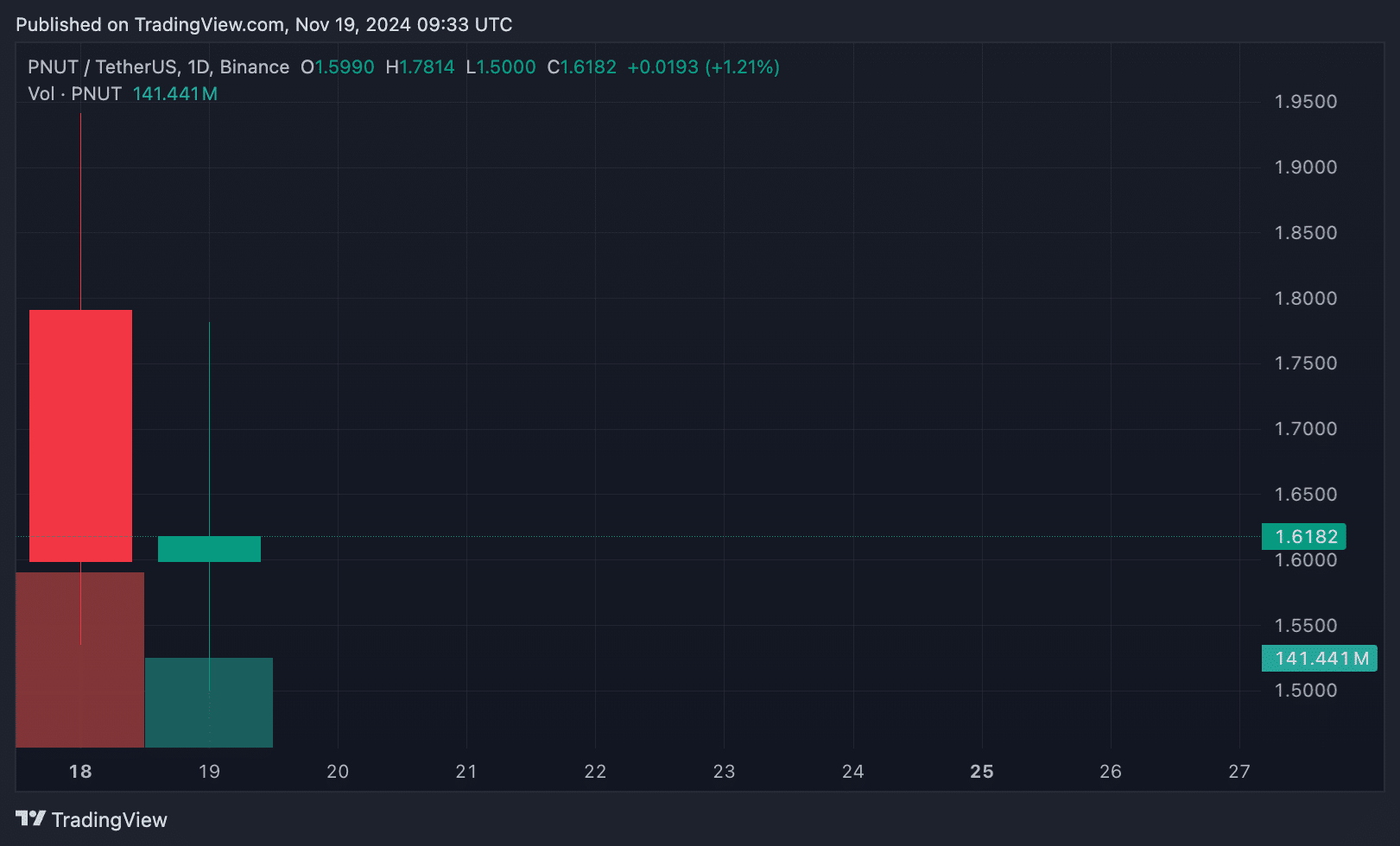Click the 1.6500 price axis label
1400x846 pixels.
pyautogui.click(x=1305, y=495)
